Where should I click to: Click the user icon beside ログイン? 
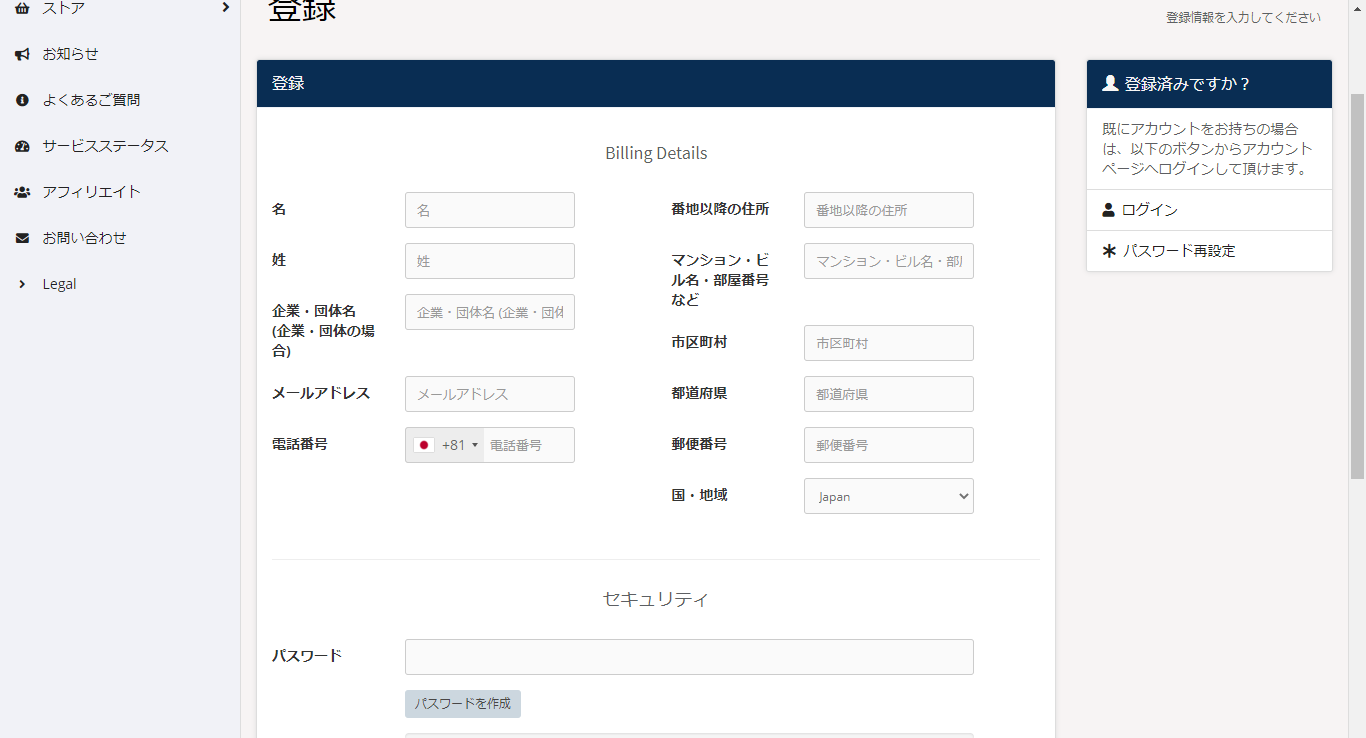click(1108, 210)
